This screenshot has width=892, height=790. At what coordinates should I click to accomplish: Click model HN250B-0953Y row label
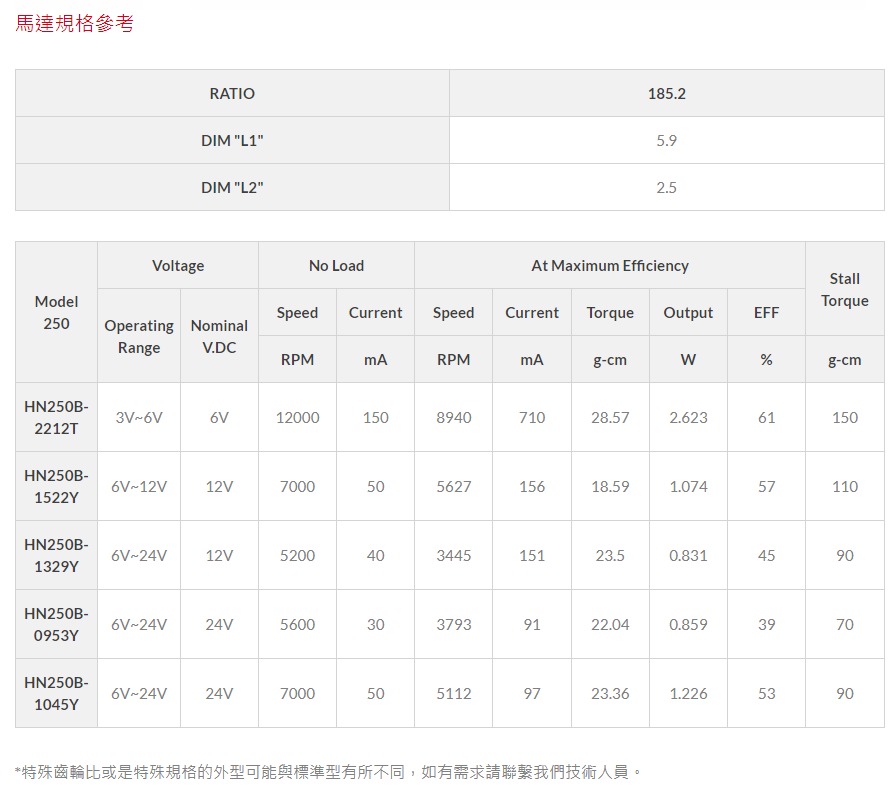pos(56,624)
